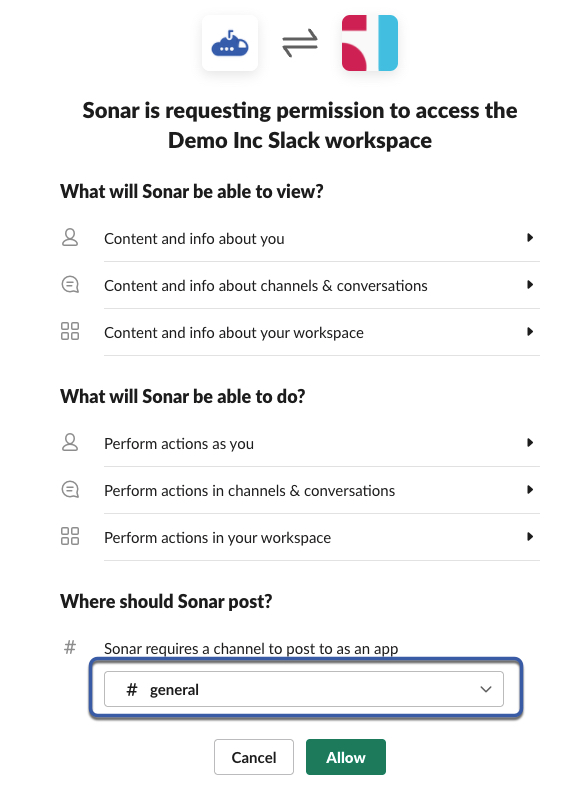
Task: Click grid icon beside Perform actions in your workspace
Action: click(x=70, y=536)
